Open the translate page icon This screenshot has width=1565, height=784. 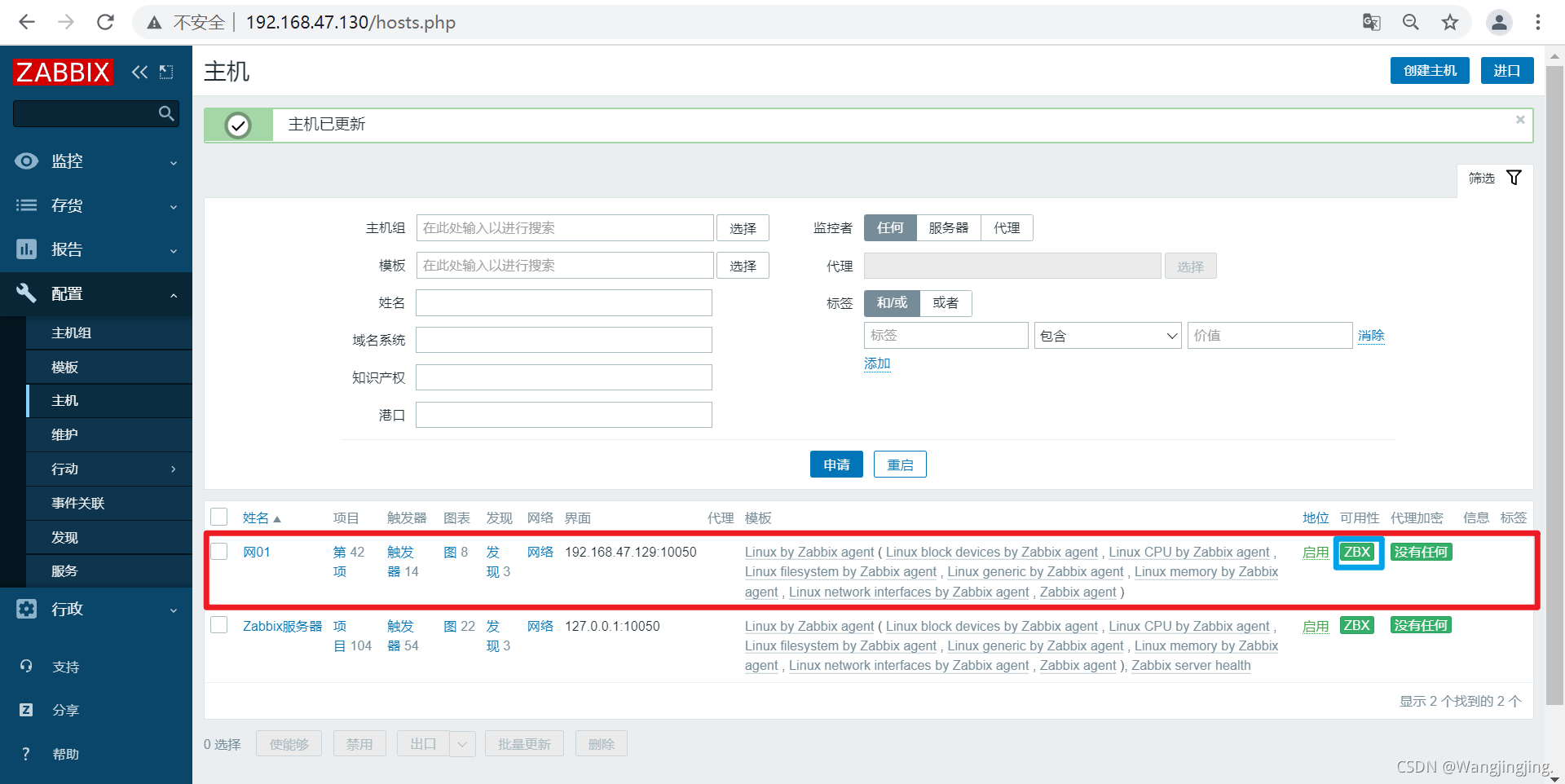pyautogui.click(x=1372, y=22)
